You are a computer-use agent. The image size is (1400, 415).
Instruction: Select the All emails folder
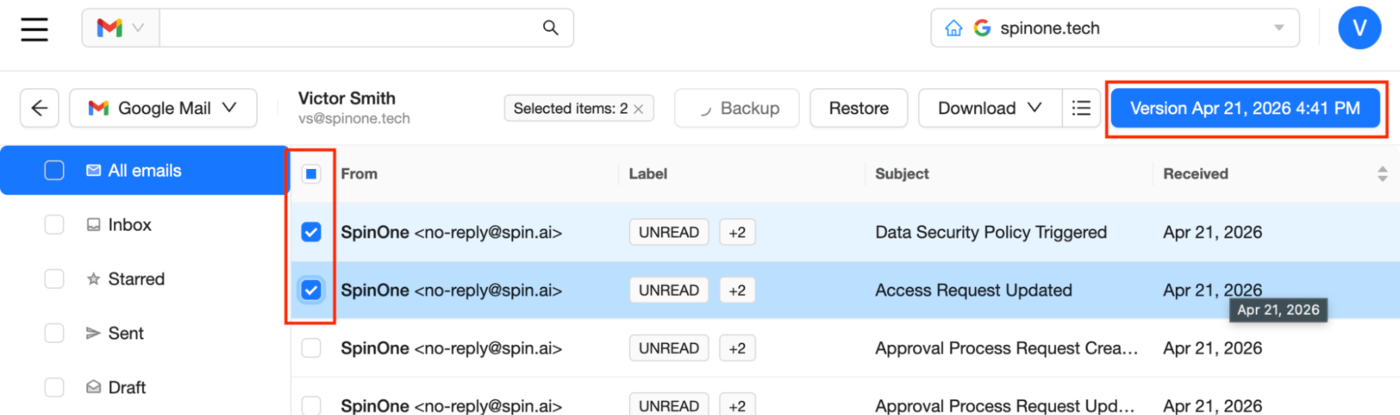click(145, 171)
